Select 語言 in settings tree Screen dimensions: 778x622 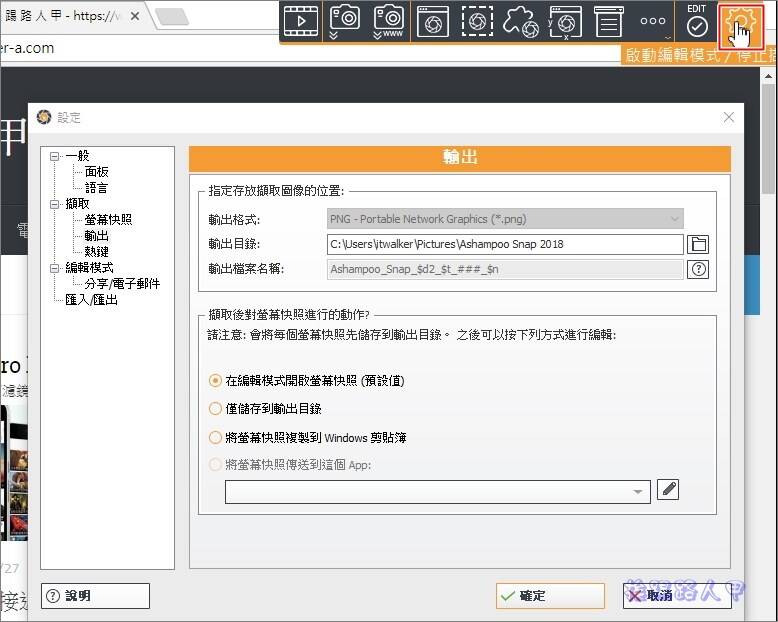pyautogui.click(x=96, y=187)
